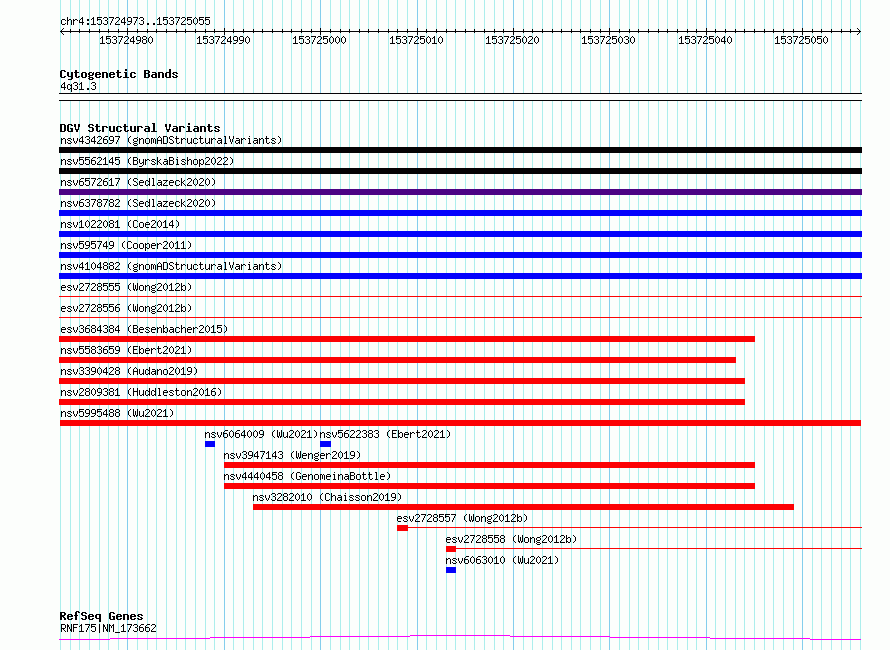Click ruler position 153725030
The width and height of the screenshot is (890, 650).
click(608, 40)
